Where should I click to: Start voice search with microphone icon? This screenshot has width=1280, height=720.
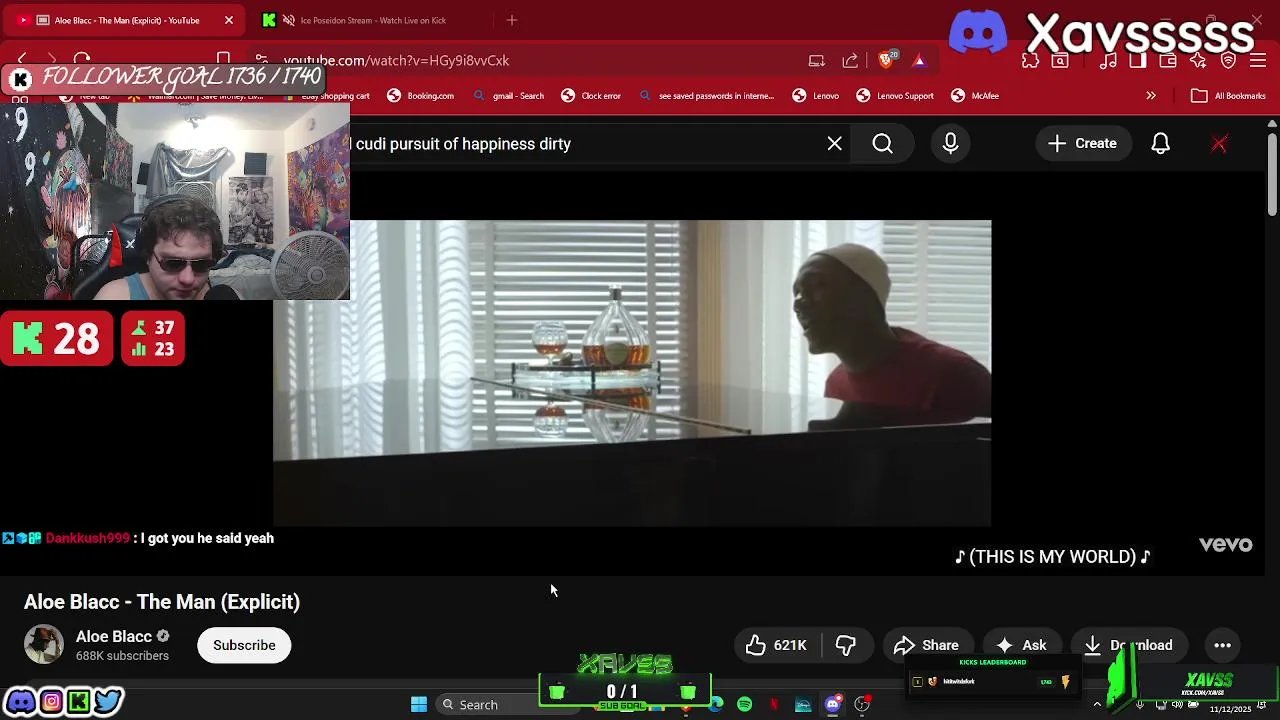click(x=951, y=144)
